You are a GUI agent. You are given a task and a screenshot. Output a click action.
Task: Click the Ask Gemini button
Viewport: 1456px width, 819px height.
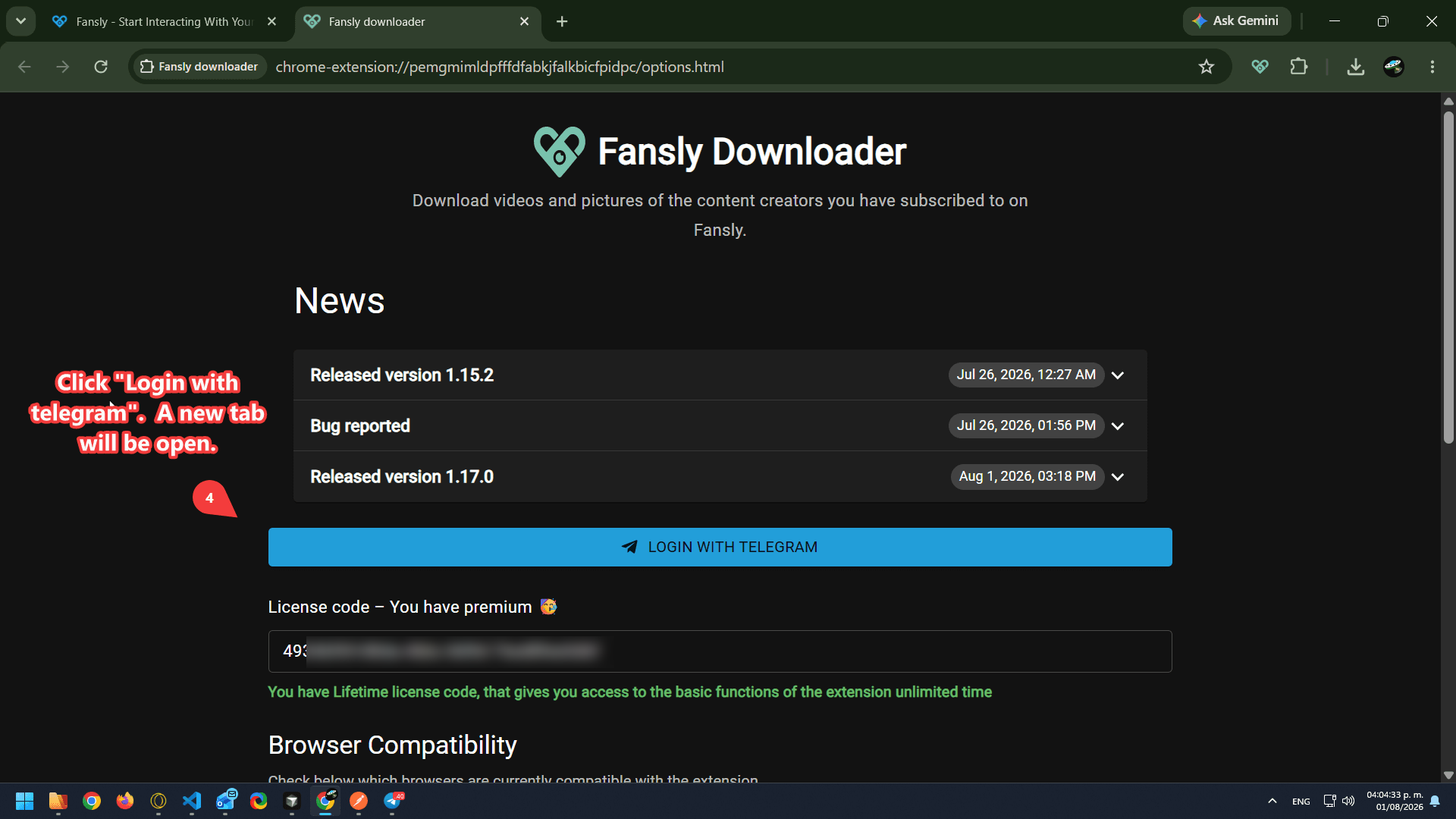point(1236,21)
